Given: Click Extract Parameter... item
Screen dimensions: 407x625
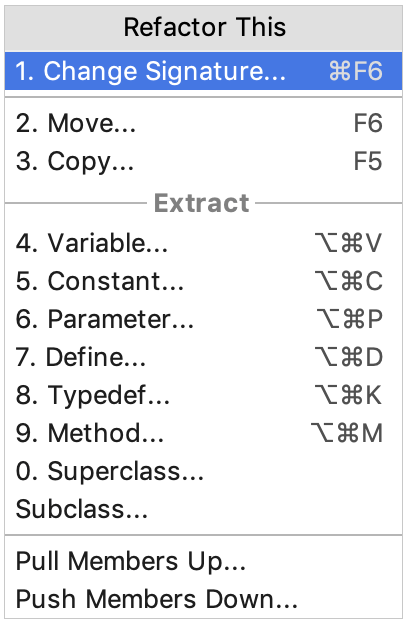Looking at the screenshot, I should (203, 319).
